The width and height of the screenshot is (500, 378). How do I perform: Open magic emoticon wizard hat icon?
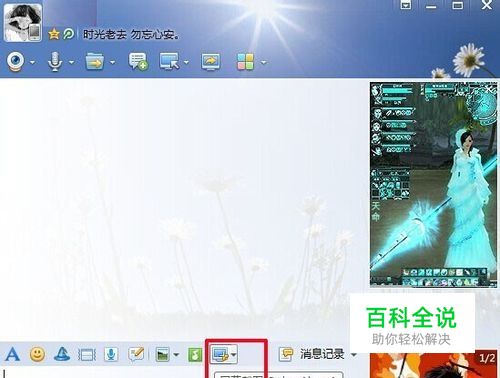pyautogui.click(x=62, y=354)
